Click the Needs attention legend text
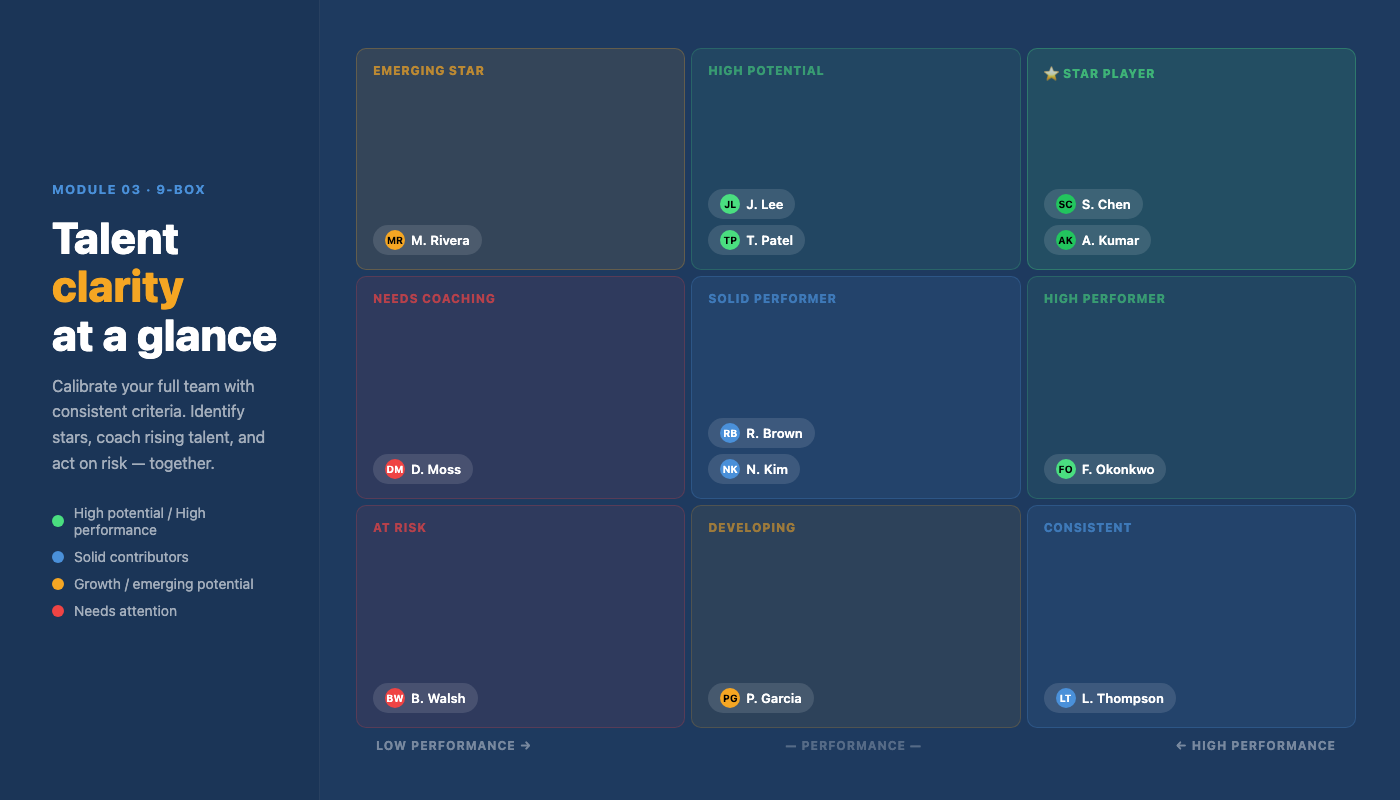 [x=125, y=611]
